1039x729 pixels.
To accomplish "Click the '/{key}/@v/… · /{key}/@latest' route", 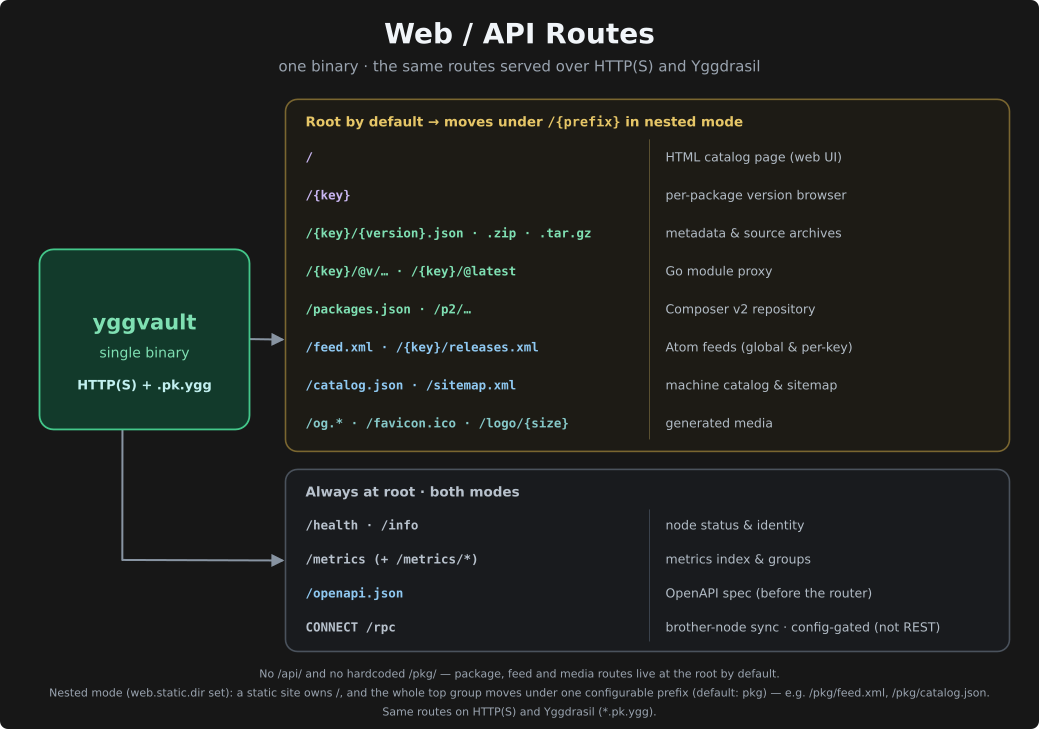I will [x=411, y=271].
